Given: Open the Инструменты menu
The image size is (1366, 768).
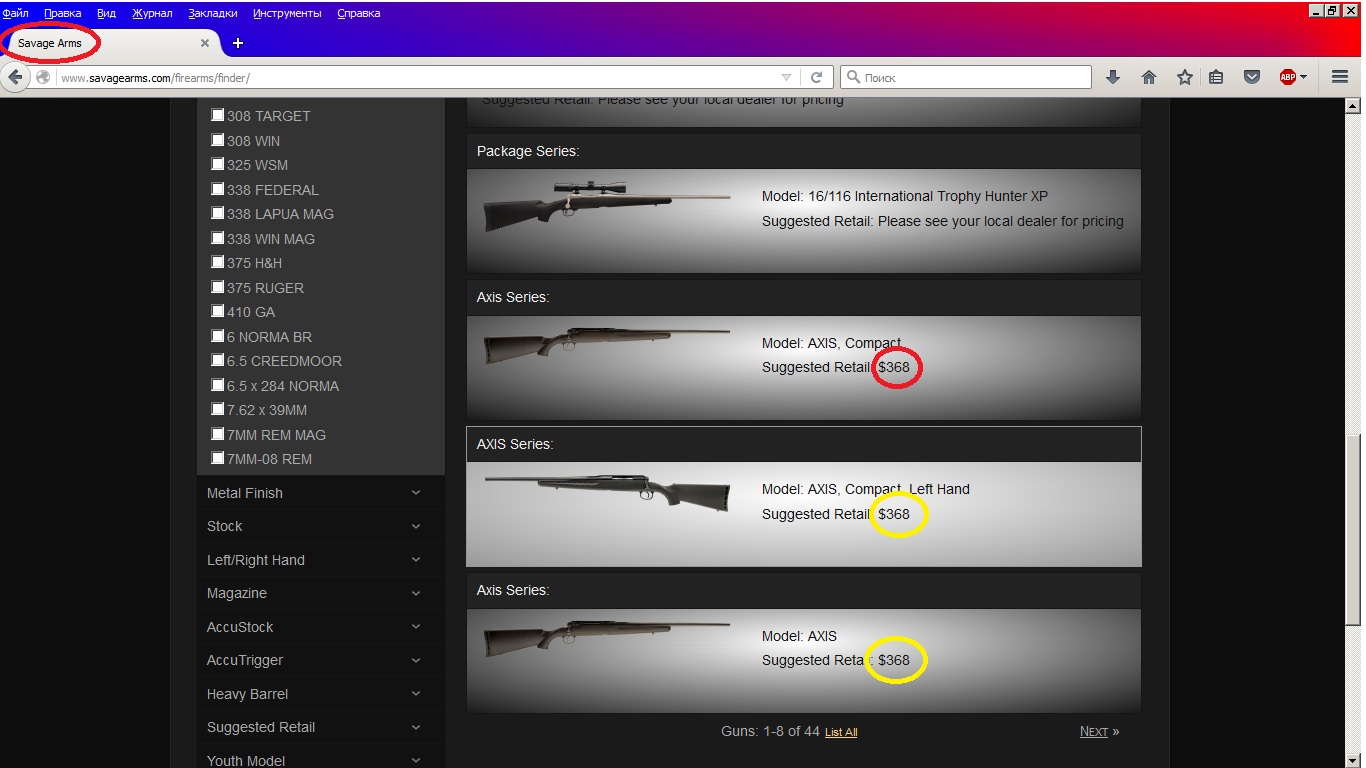Looking at the screenshot, I should (287, 13).
